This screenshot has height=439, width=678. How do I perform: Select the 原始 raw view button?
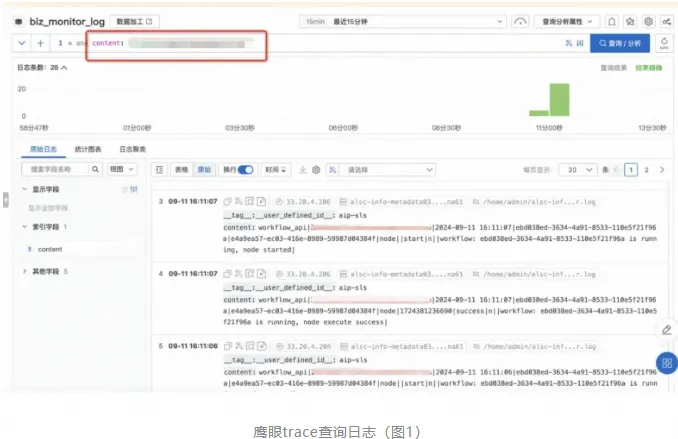tap(204, 170)
